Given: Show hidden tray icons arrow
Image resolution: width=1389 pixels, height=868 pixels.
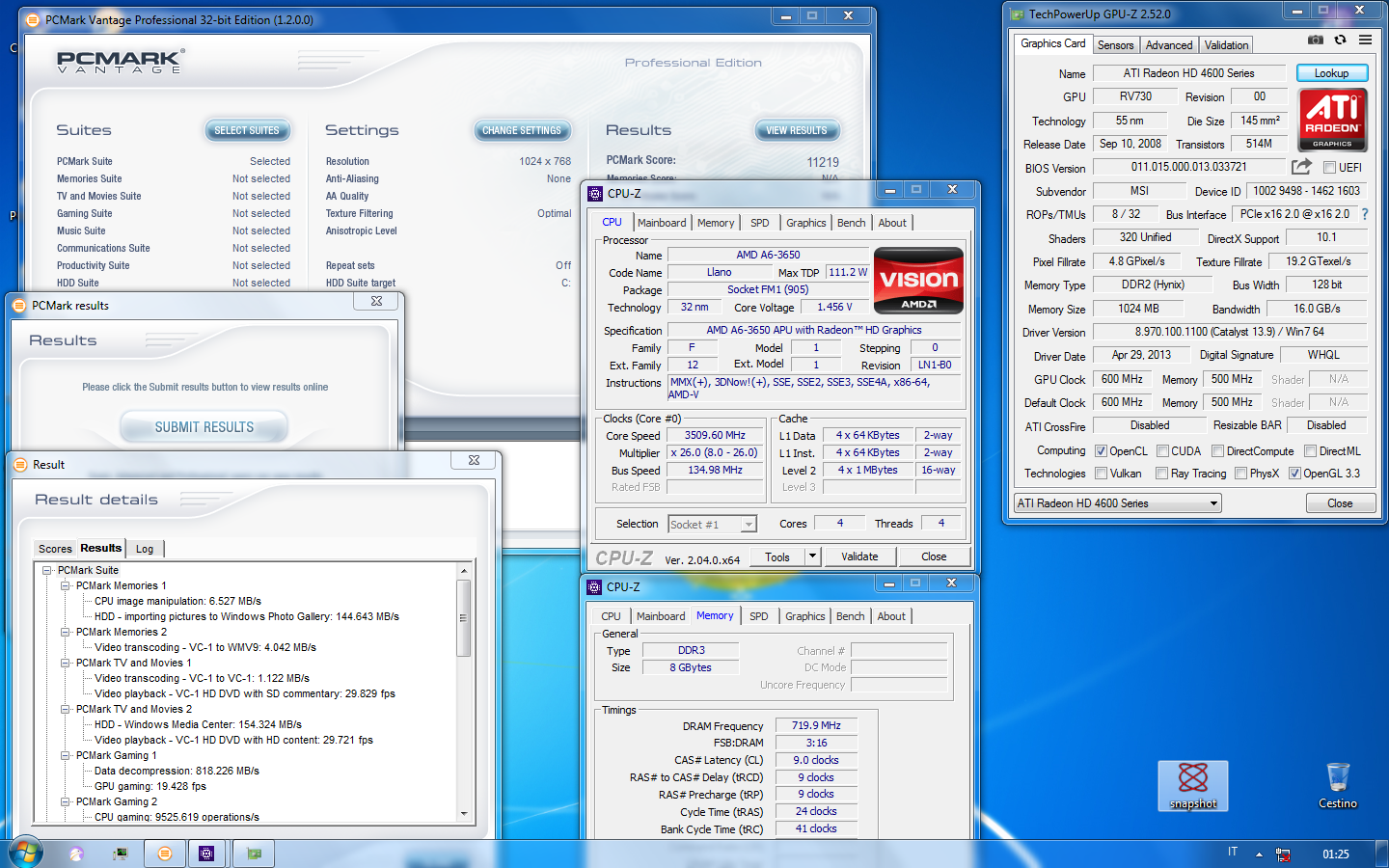Looking at the screenshot, I should click(x=1259, y=854).
